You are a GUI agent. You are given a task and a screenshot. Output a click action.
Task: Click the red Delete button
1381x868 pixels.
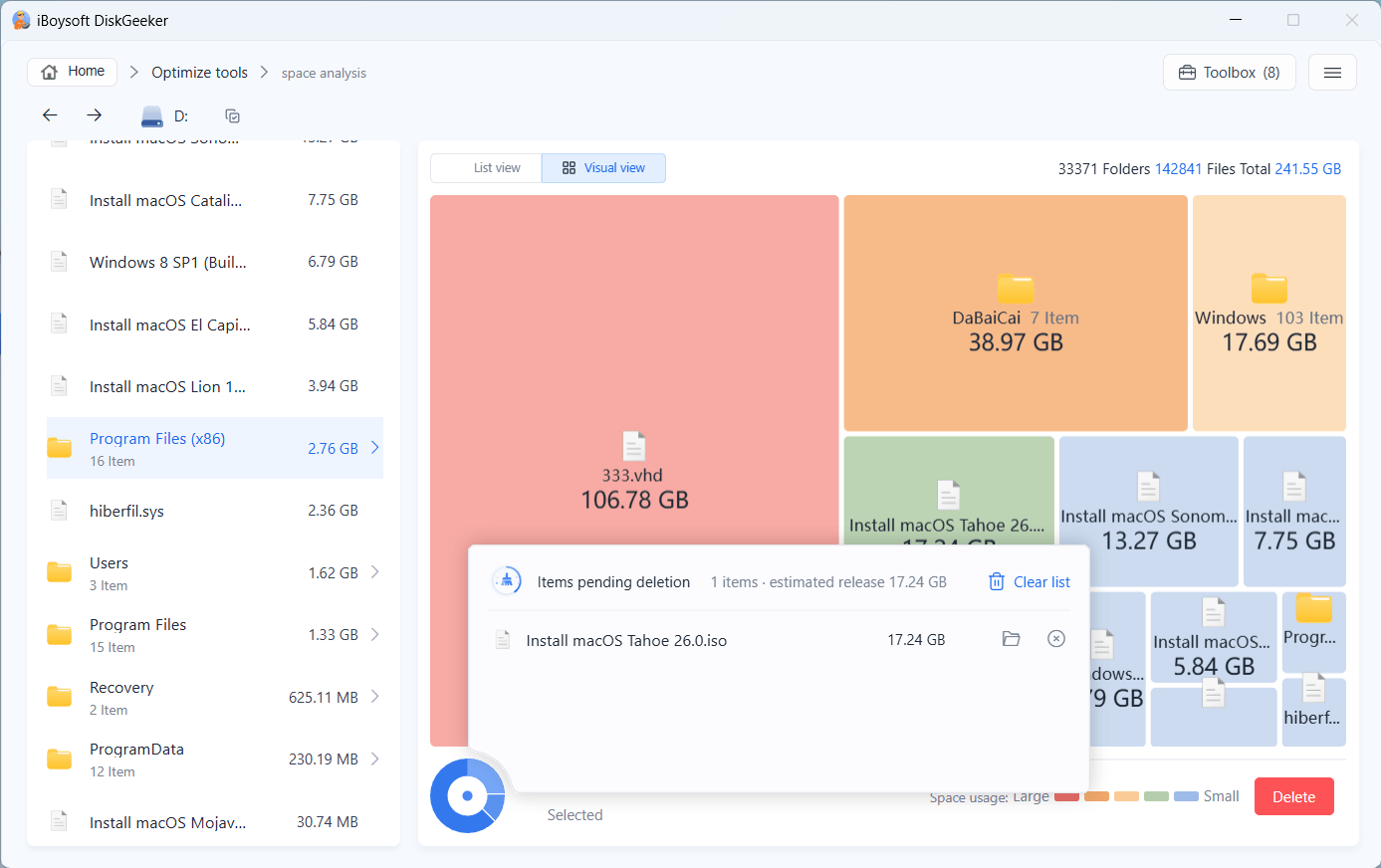point(1293,796)
